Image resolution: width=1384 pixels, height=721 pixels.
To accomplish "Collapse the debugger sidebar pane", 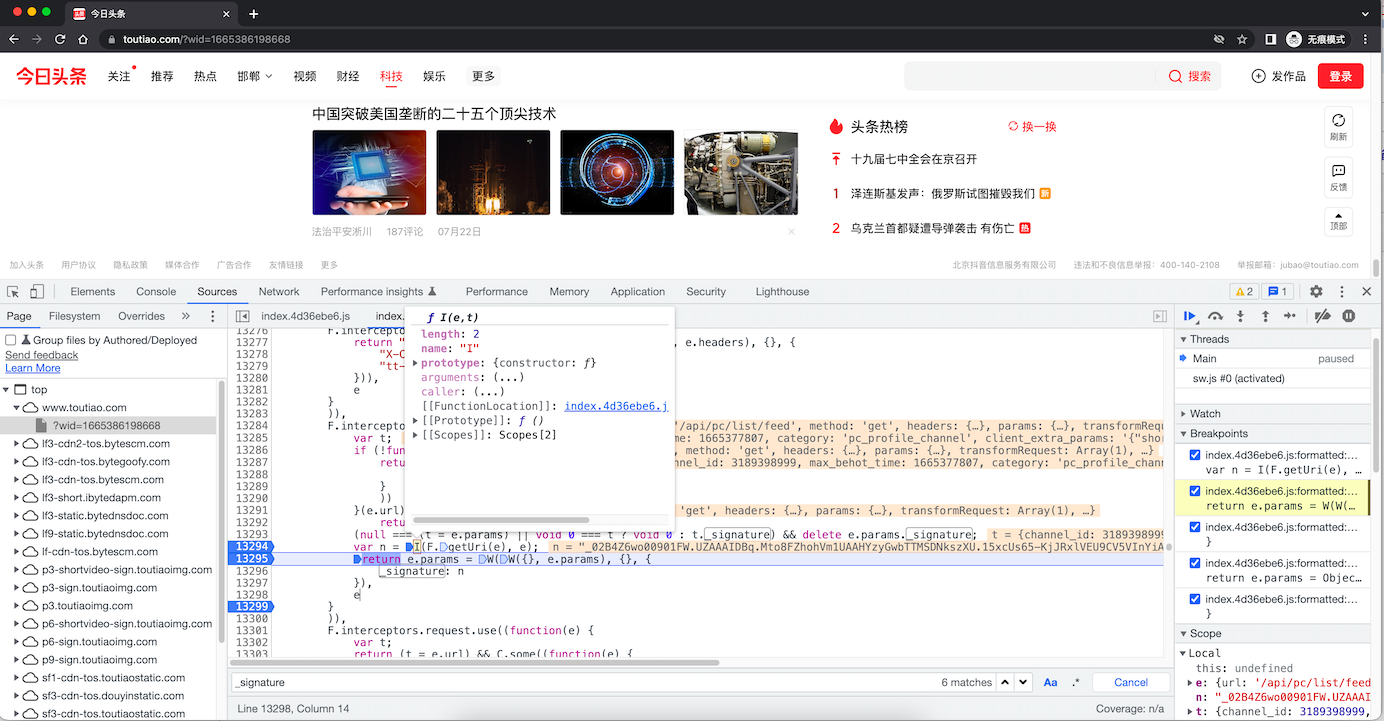I will point(1160,316).
